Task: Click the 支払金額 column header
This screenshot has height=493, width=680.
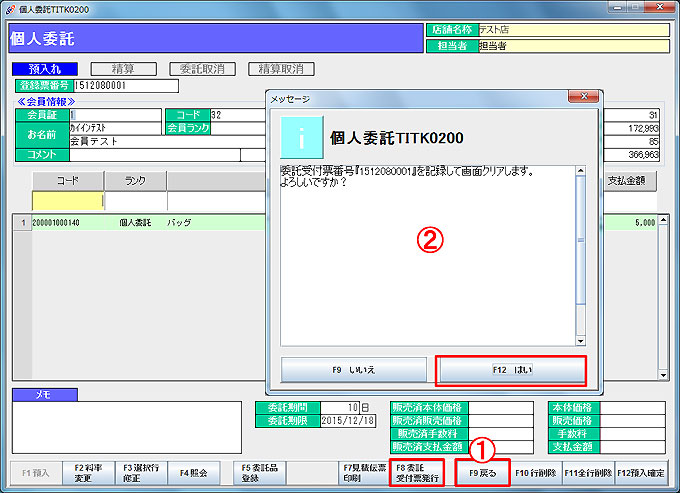Action: pyautogui.click(x=627, y=181)
